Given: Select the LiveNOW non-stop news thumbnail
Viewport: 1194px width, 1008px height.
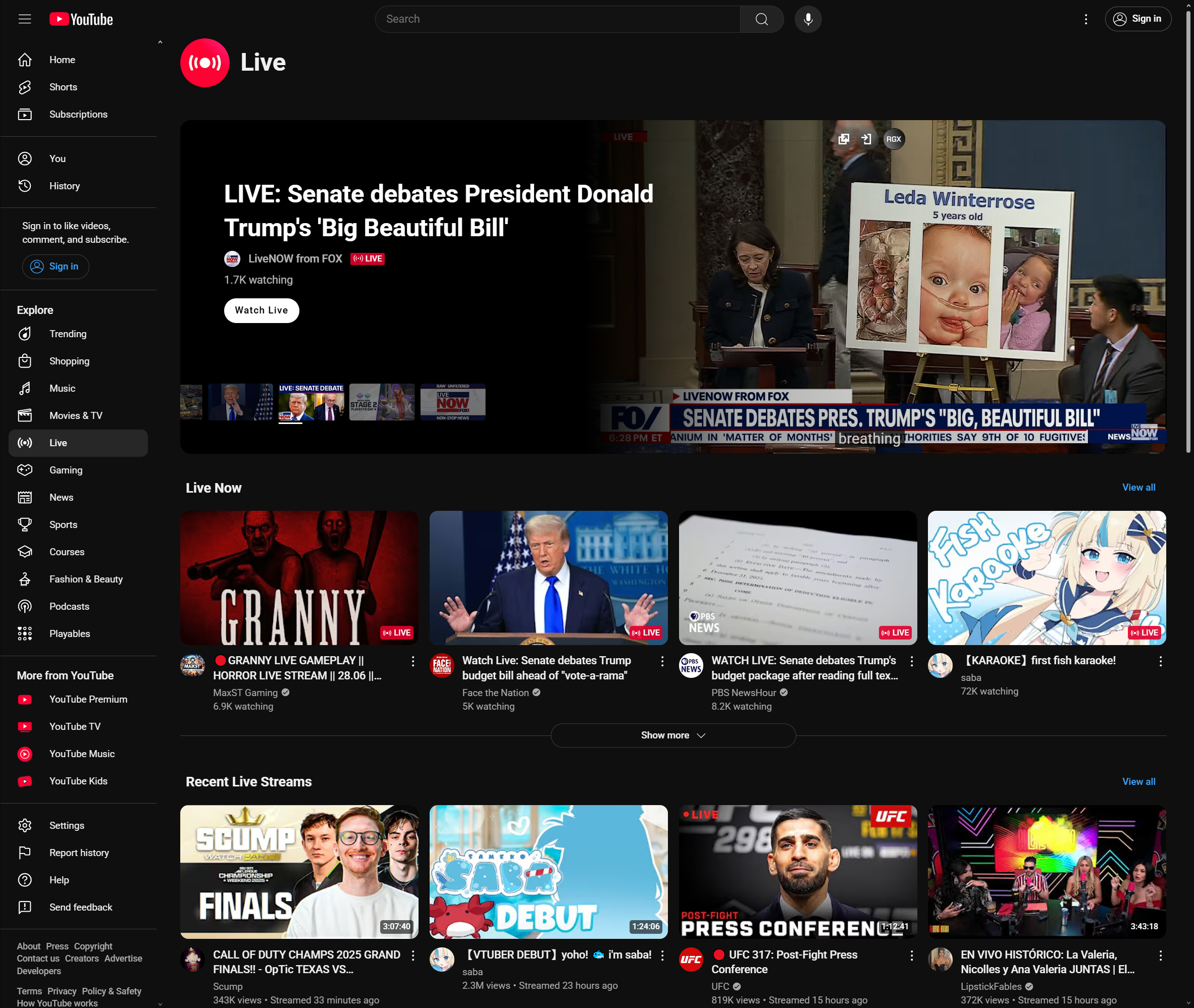Looking at the screenshot, I should tap(453, 402).
